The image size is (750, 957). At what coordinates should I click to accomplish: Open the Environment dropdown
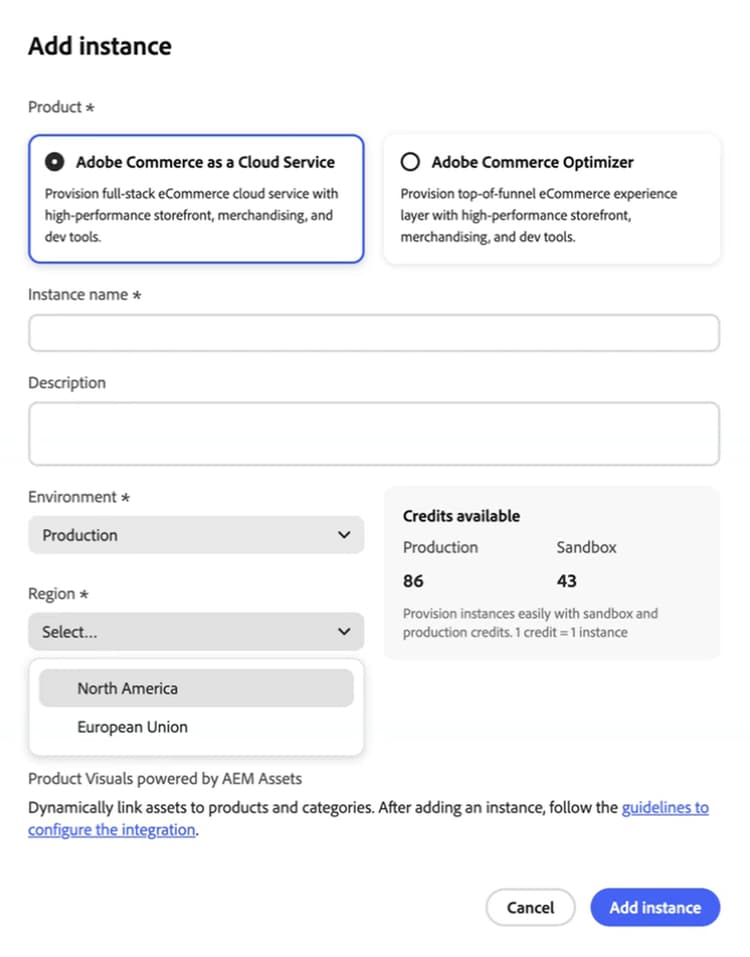[x=195, y=534]
